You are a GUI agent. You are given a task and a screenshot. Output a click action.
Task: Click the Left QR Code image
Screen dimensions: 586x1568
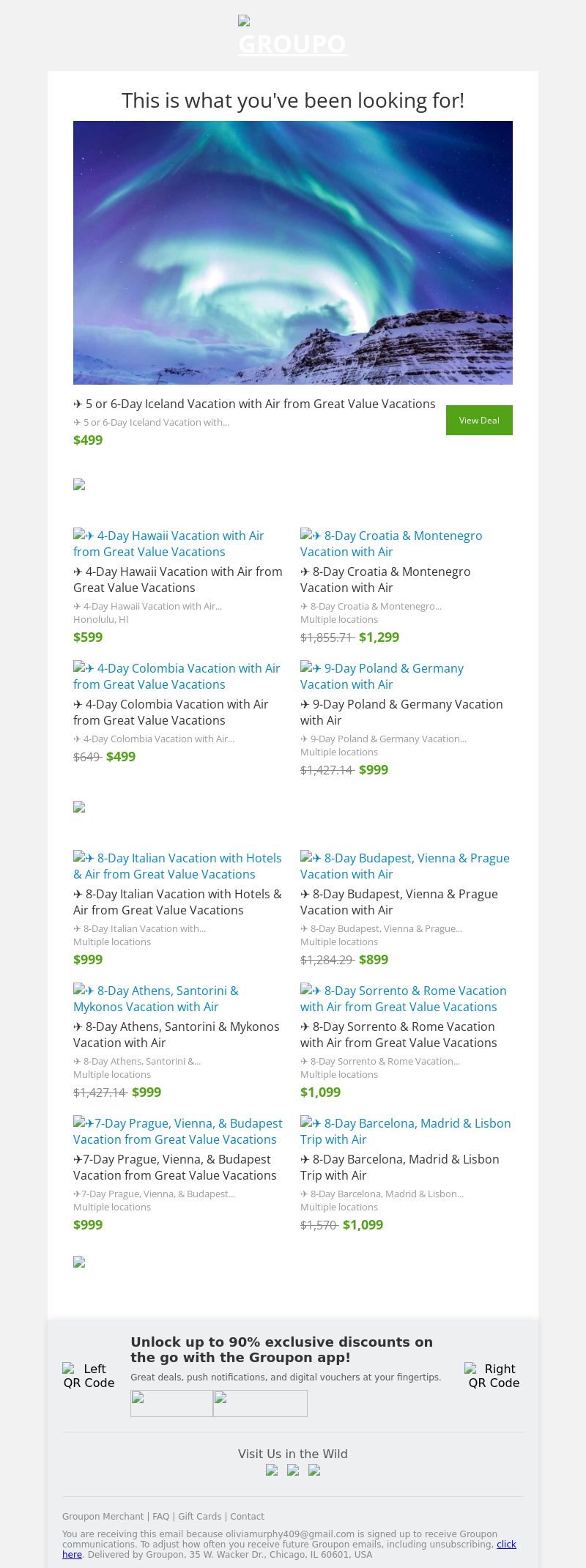(x=89, y=1375)
